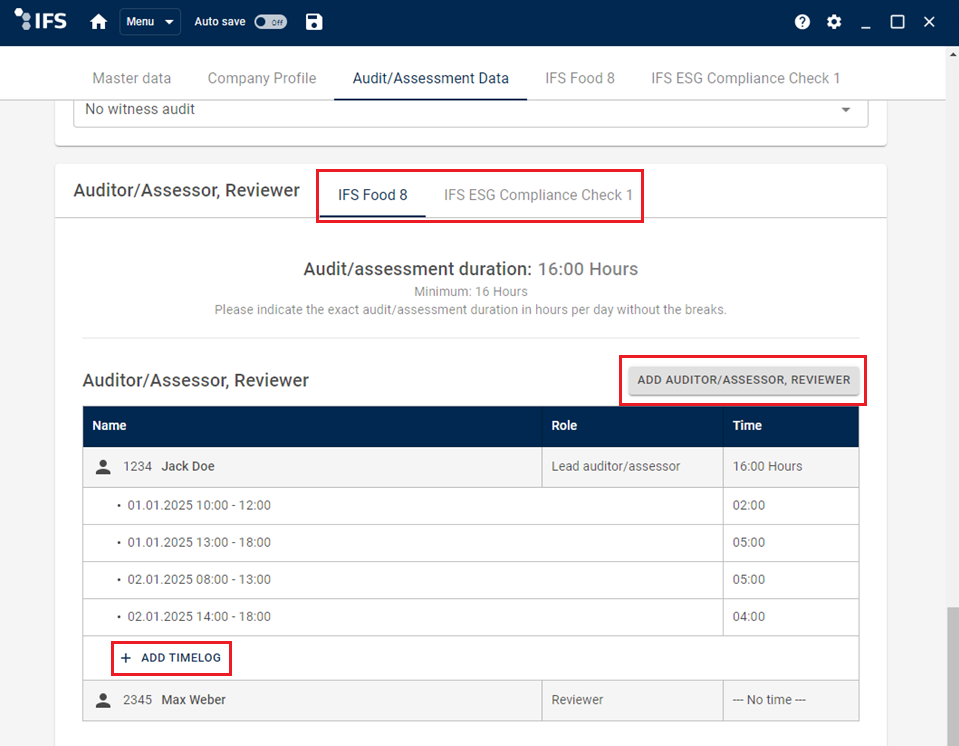
Task: Maximize the IFS window
Action: [x=897, y=22]
